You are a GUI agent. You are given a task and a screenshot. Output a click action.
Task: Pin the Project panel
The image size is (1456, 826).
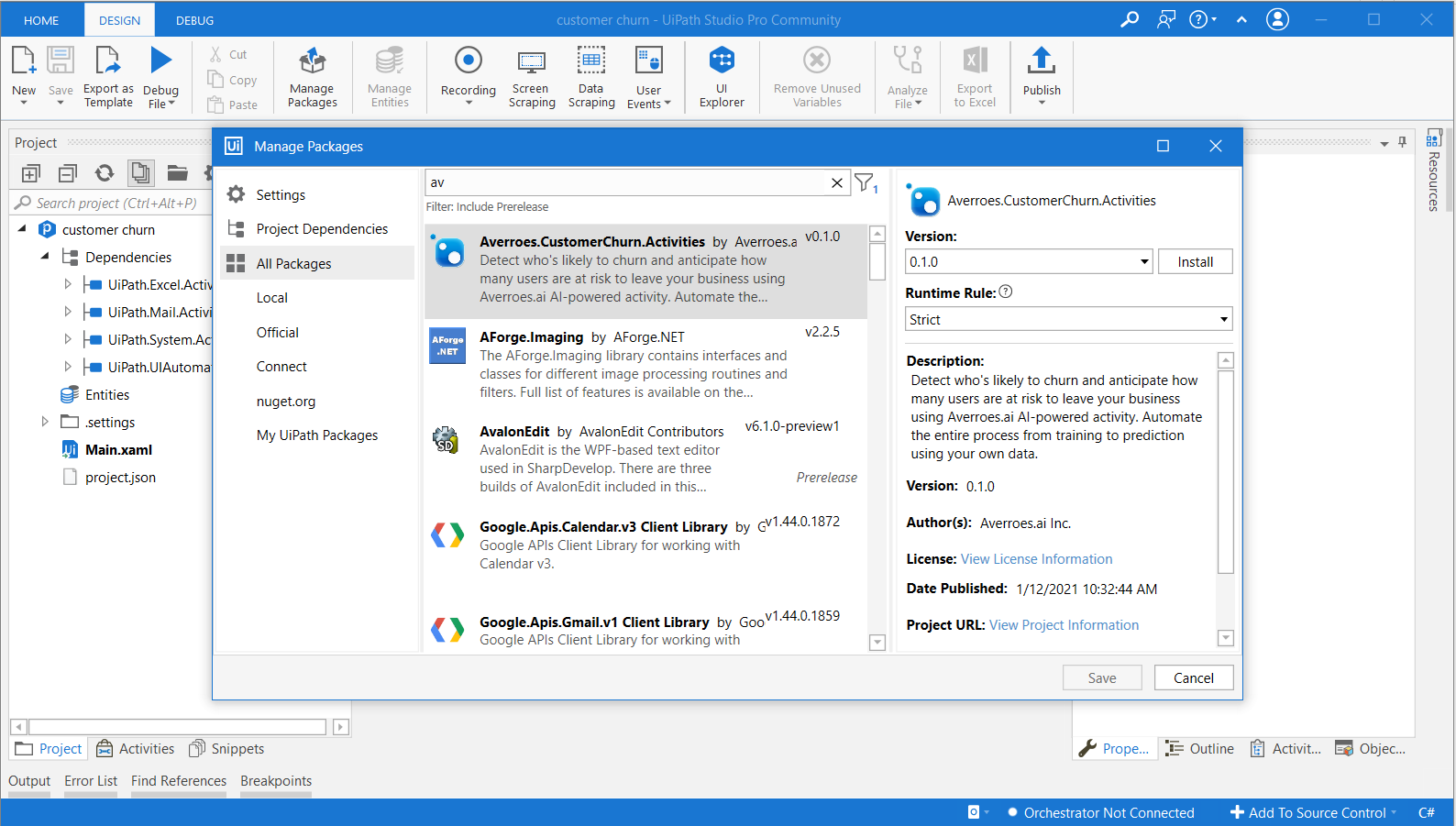tap(1402, 142)
